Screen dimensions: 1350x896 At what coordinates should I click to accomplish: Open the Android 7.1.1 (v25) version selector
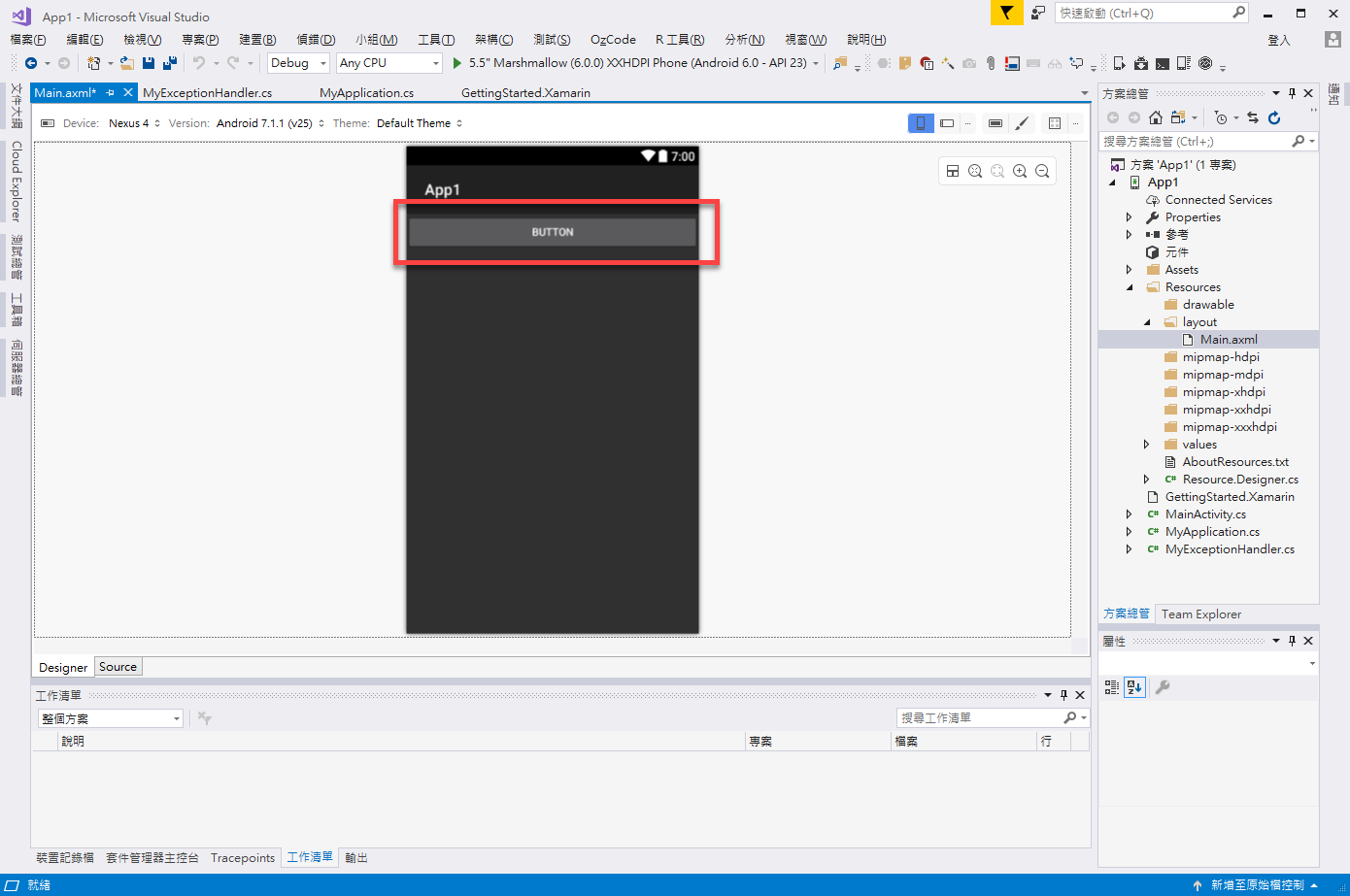[x=270, y=123]
